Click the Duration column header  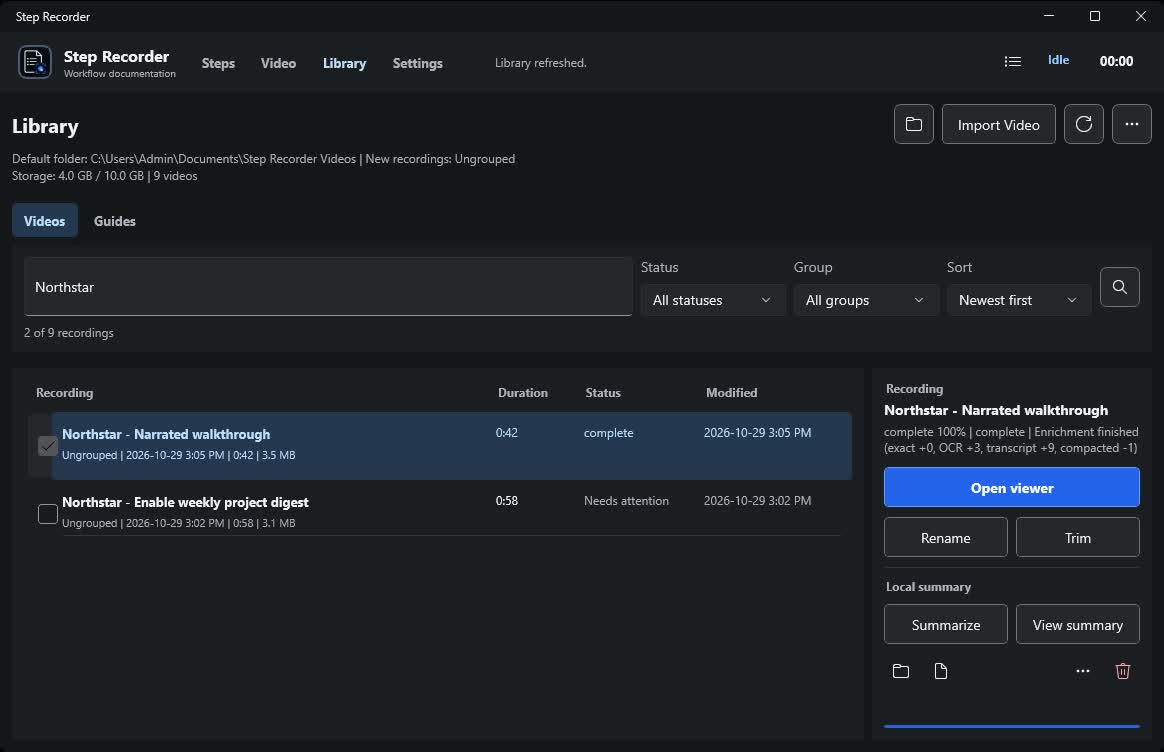pos(523,393)
